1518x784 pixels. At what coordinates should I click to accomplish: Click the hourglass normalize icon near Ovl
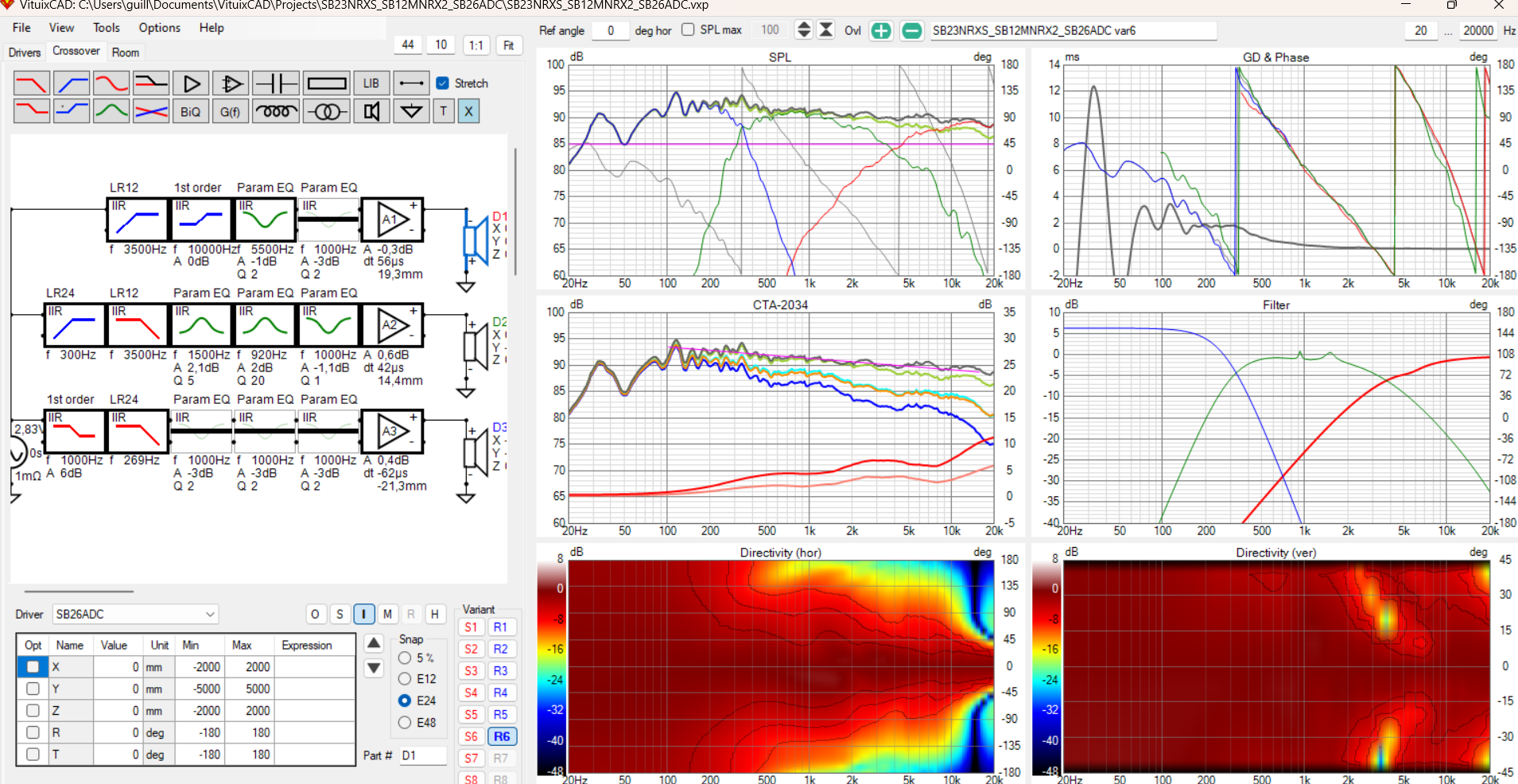pos(826,30)
